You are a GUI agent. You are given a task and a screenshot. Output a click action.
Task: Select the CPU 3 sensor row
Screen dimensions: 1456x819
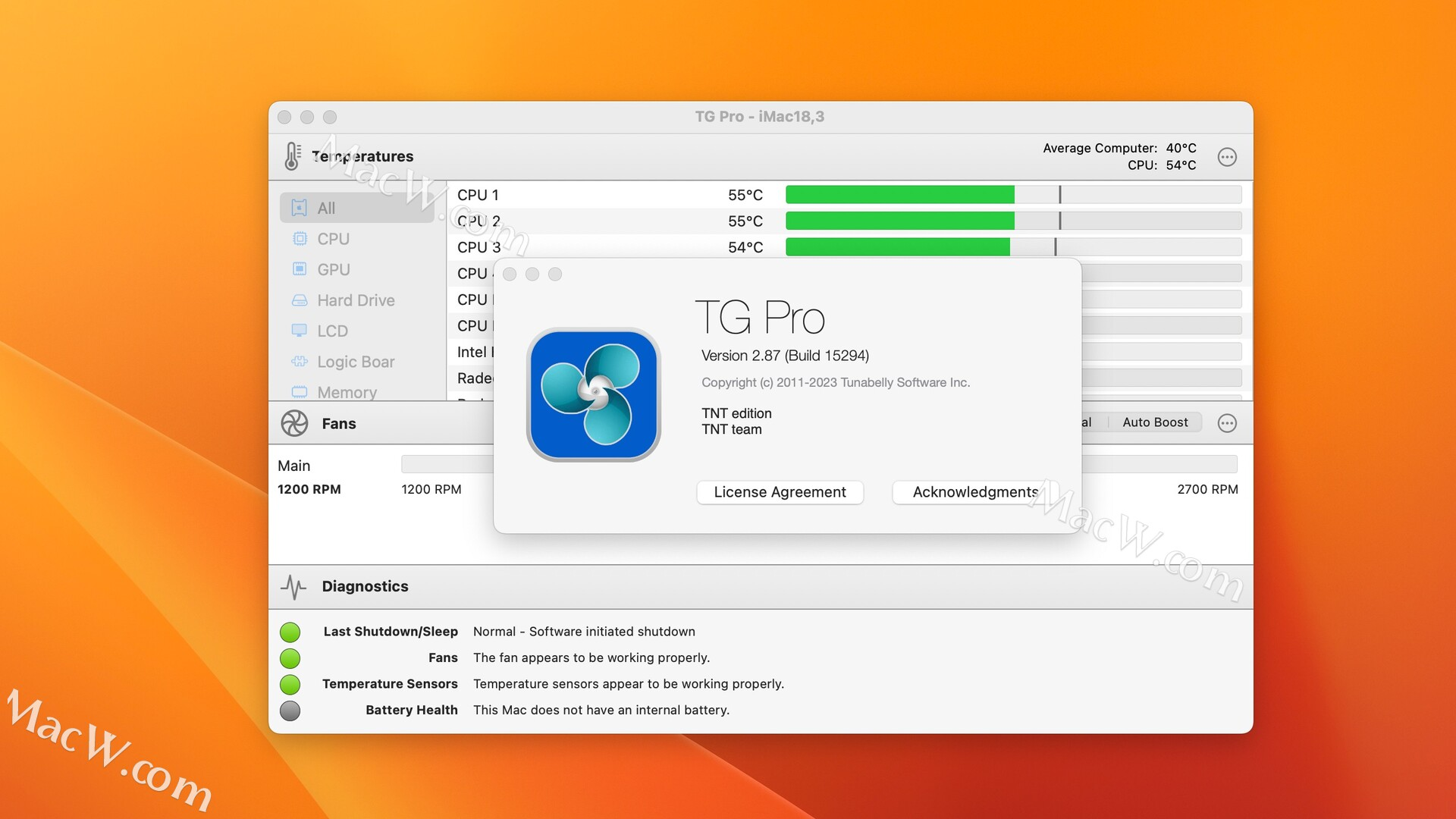(x=849, y=247)
